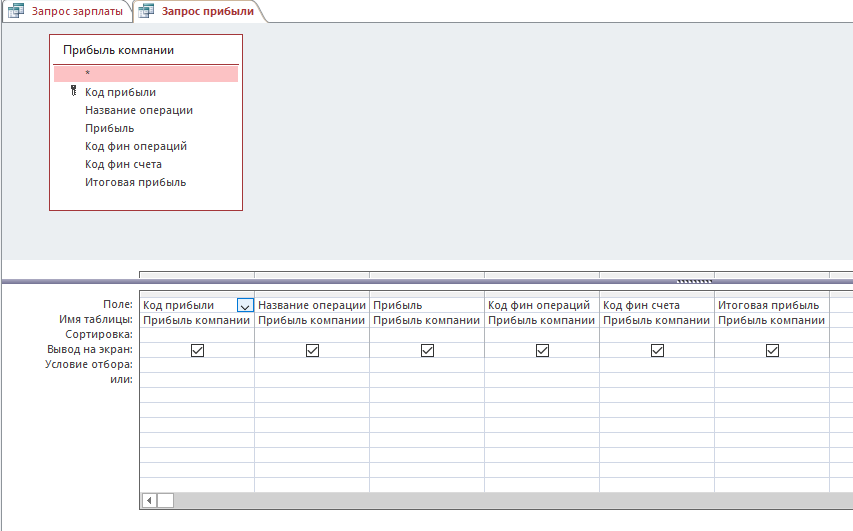Uncheck Вывод на экран for Код фин операций

click(542, 350)
